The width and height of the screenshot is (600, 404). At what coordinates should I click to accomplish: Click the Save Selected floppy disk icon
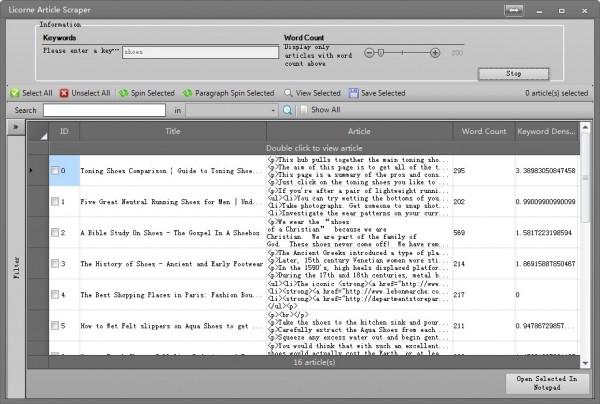[353, 93]
